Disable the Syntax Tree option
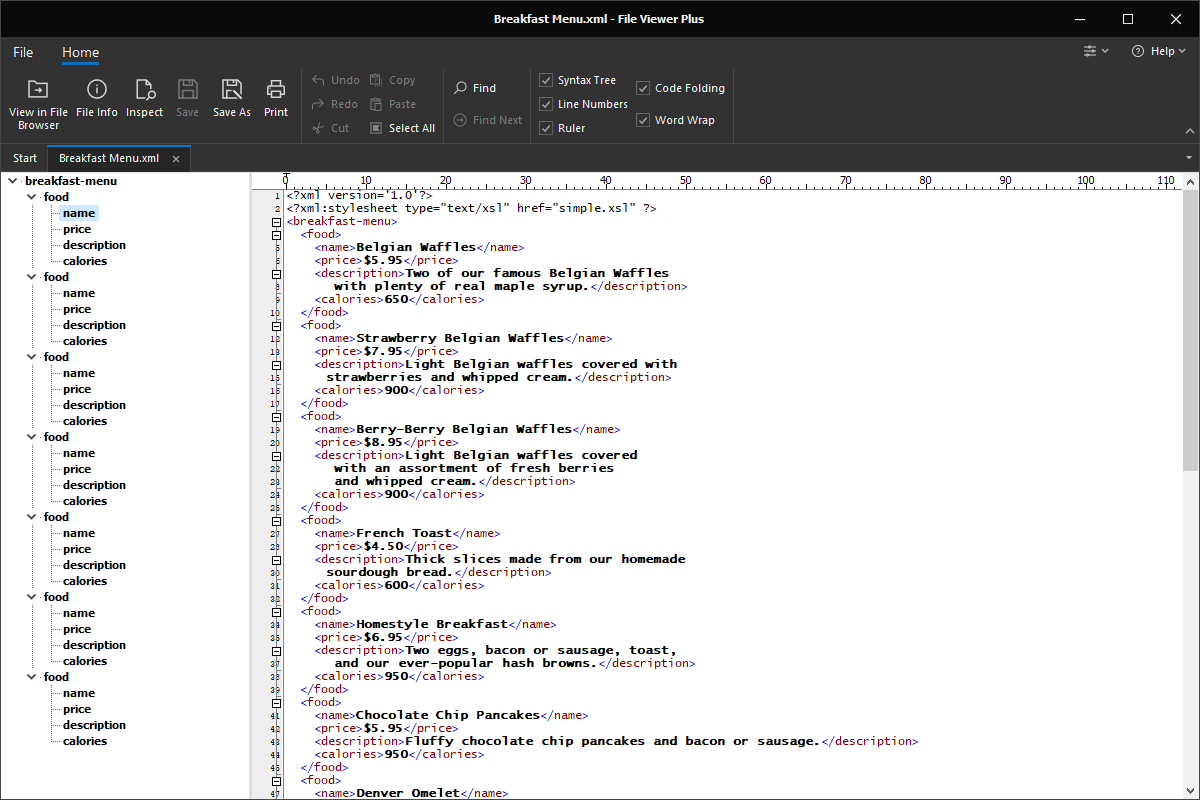 coord(546,80)
